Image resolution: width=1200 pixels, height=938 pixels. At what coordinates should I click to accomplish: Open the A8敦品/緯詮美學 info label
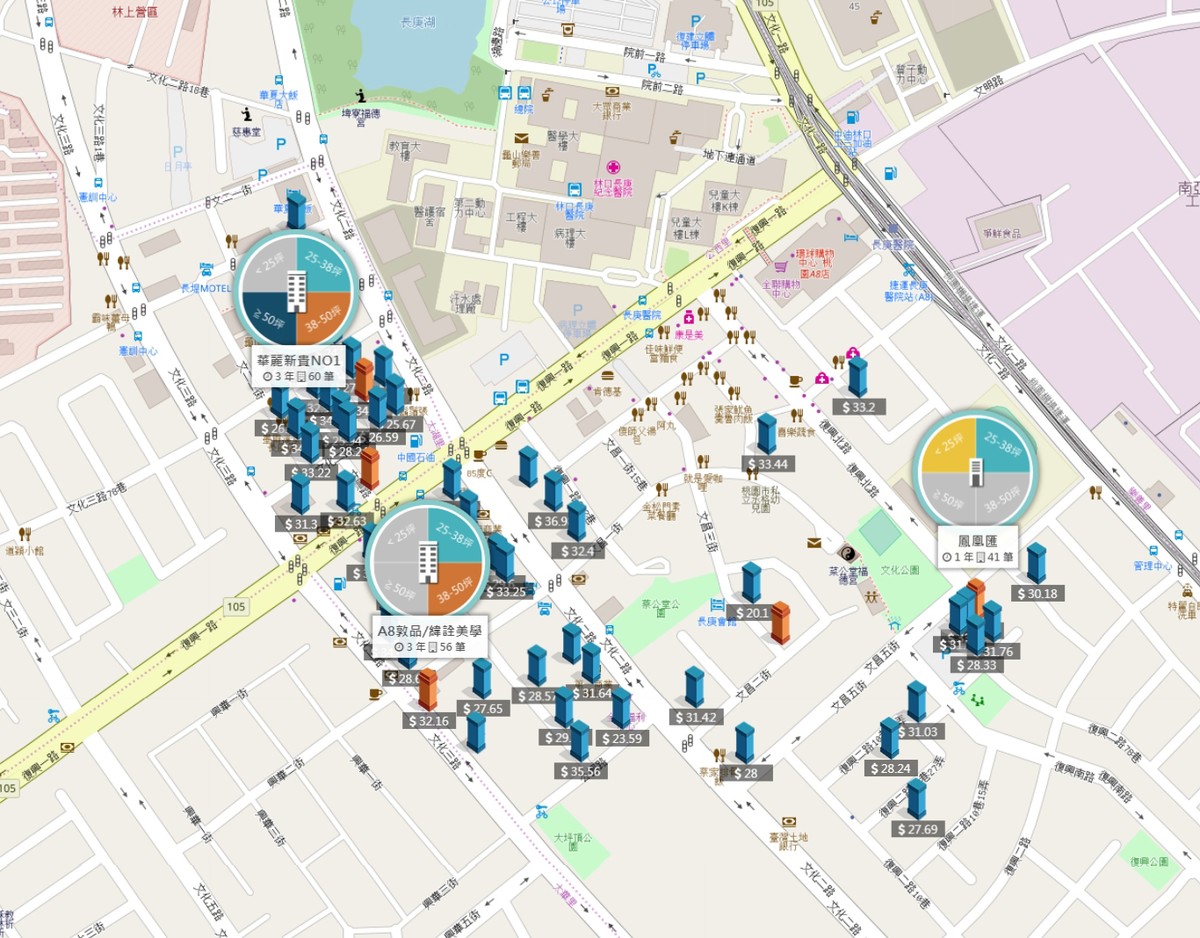[x=431, y=639]
